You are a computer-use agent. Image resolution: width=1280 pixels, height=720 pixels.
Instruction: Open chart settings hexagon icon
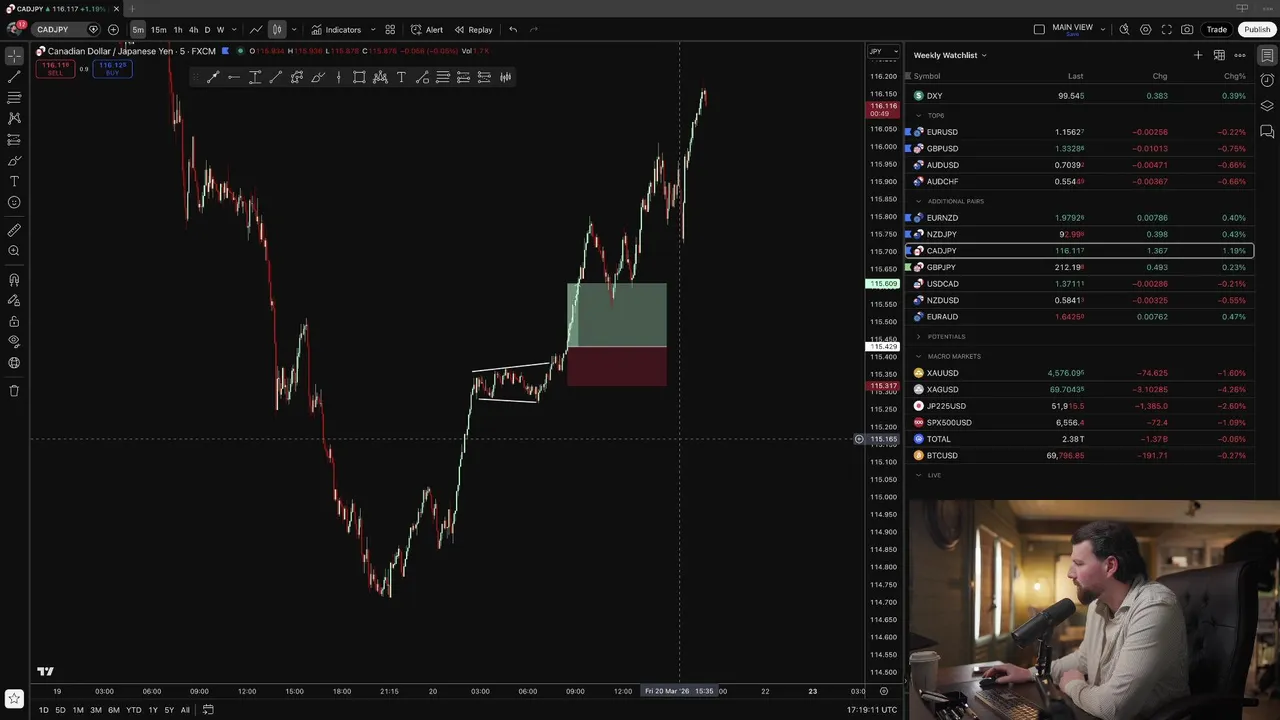[x=1145, y=30]
